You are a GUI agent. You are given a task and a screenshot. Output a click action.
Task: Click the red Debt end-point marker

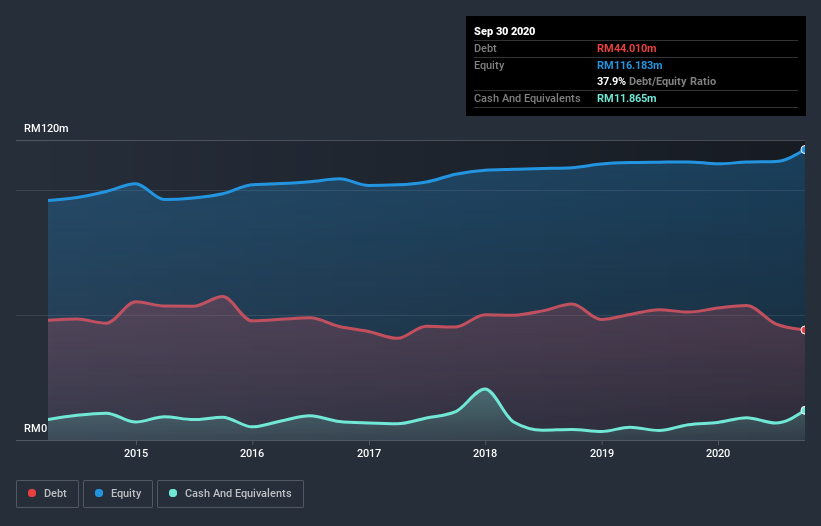point(804,330)
